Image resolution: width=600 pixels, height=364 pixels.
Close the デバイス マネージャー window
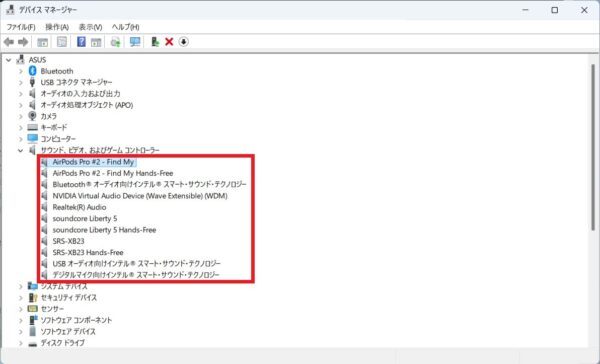click(584, 10)
